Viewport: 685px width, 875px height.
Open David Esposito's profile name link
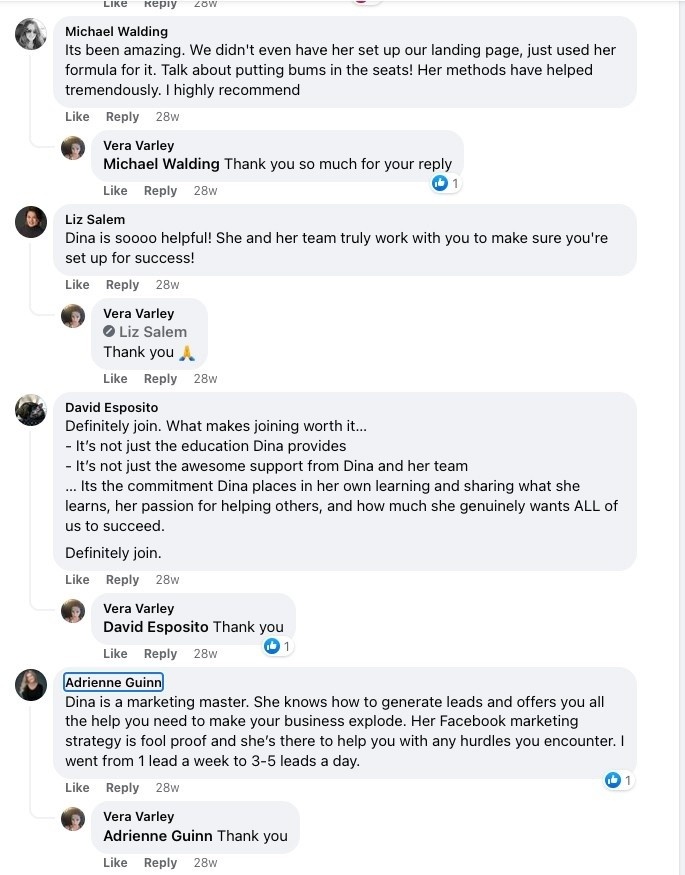(x=111, y=408)
